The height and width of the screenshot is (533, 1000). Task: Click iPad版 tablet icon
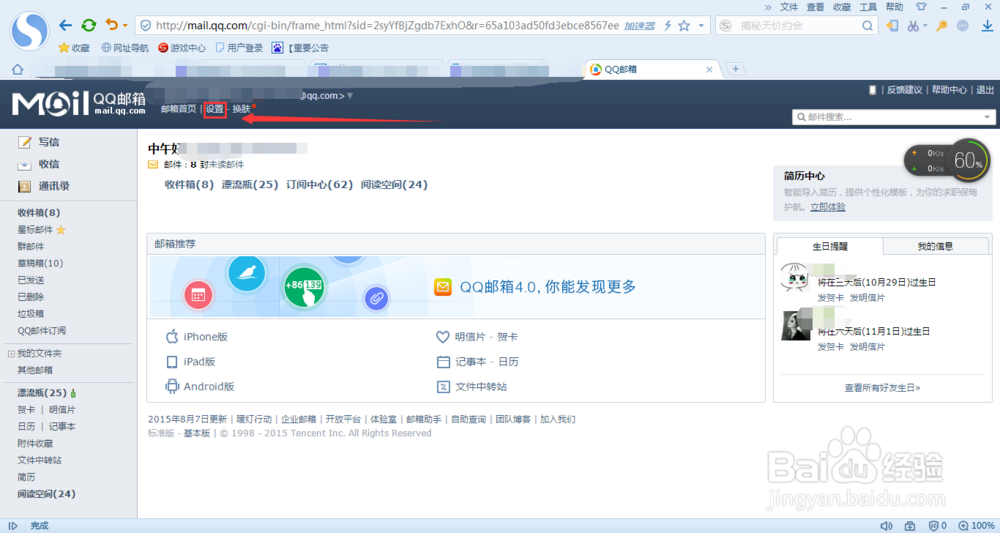[x=172, y=361]
